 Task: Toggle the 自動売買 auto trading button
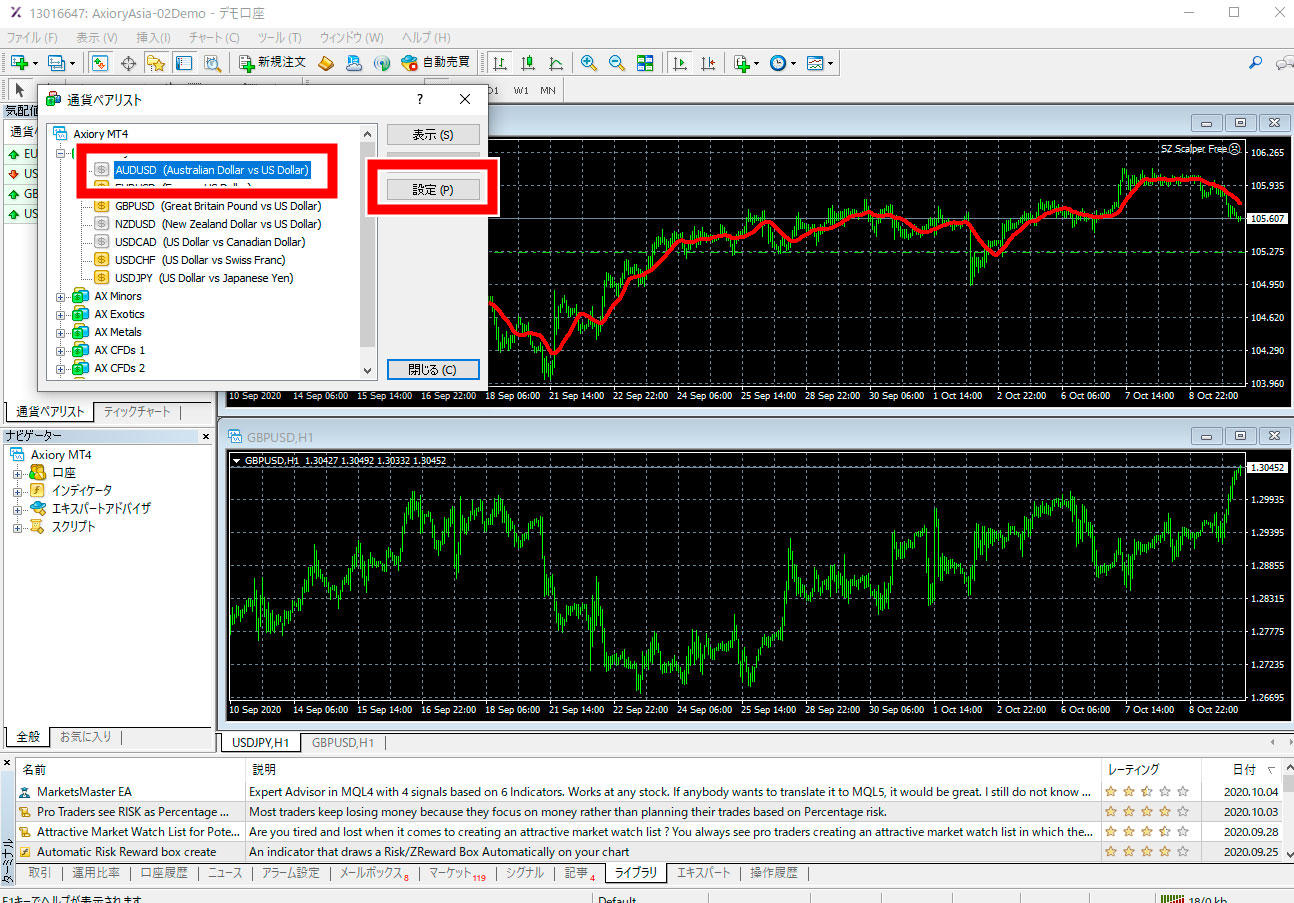(x=436, y=62)
